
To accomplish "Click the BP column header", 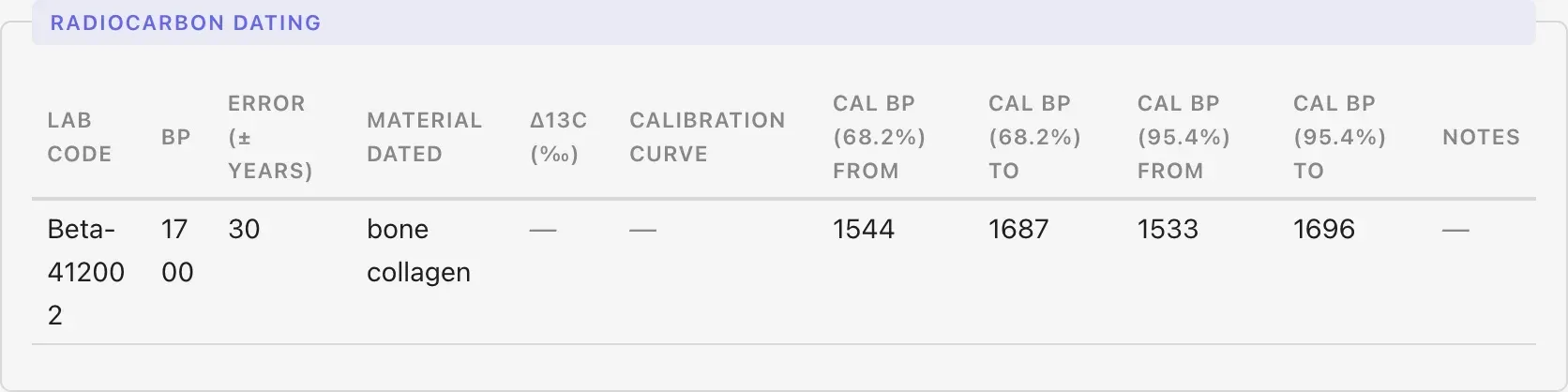I will [176, 137].
